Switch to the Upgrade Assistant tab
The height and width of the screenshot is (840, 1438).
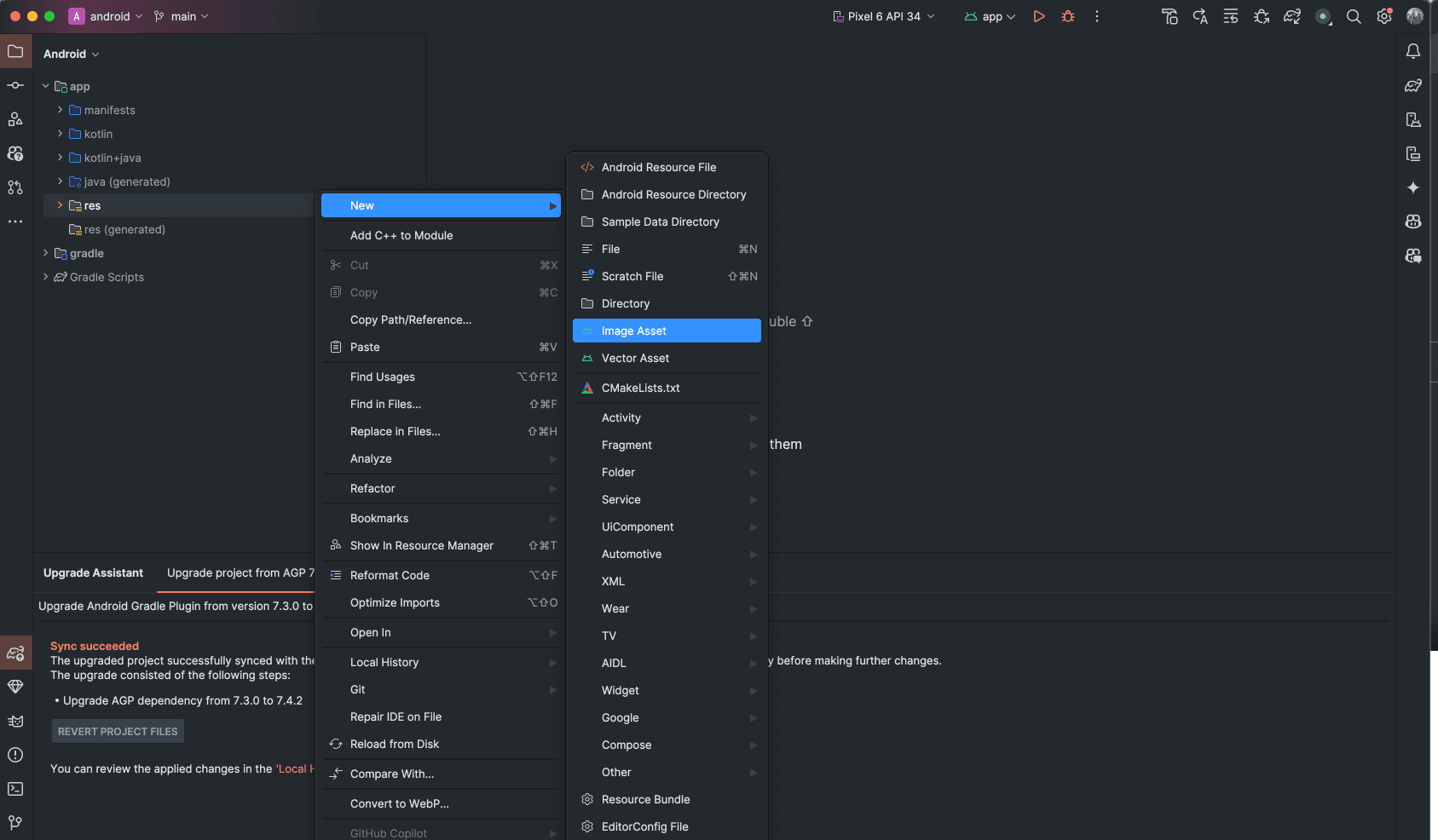(x=93, y=572)
